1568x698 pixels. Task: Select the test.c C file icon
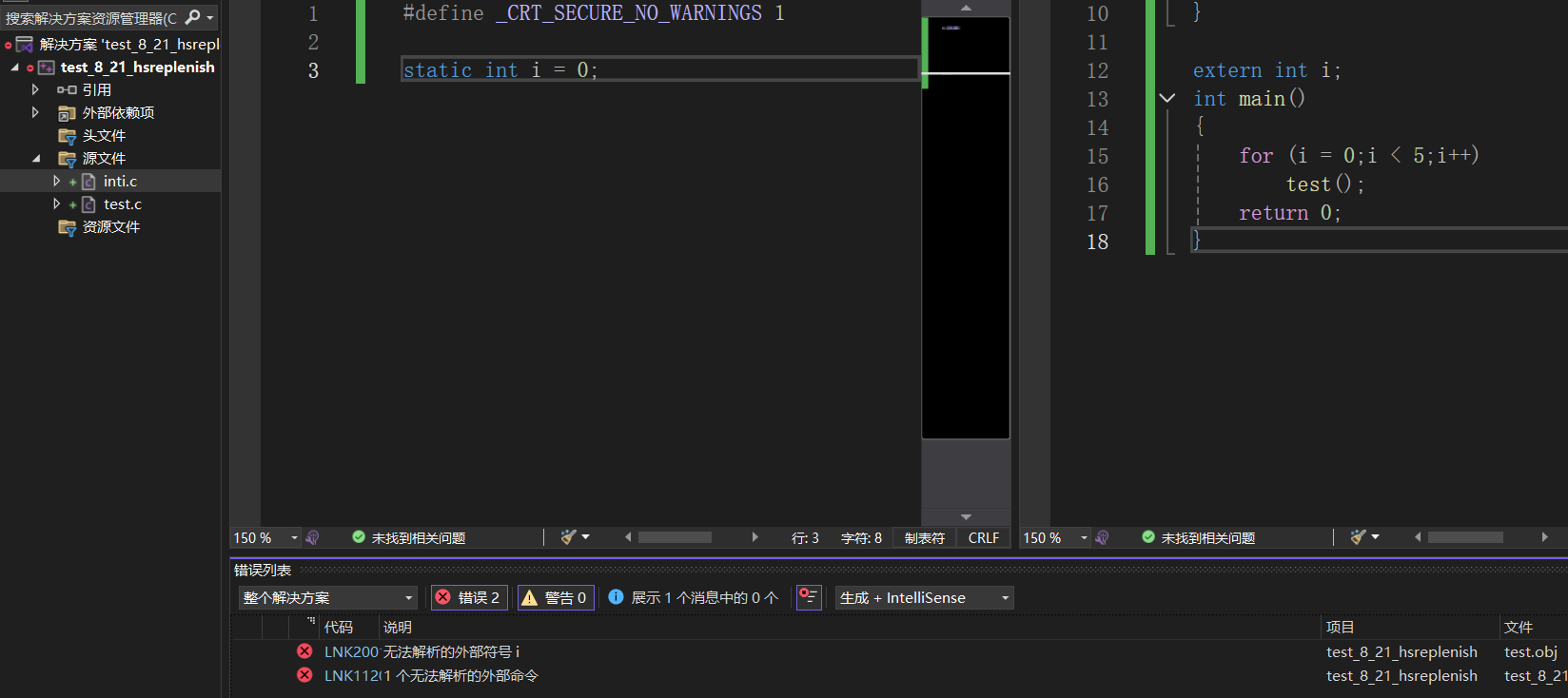[x=88, y=204]
